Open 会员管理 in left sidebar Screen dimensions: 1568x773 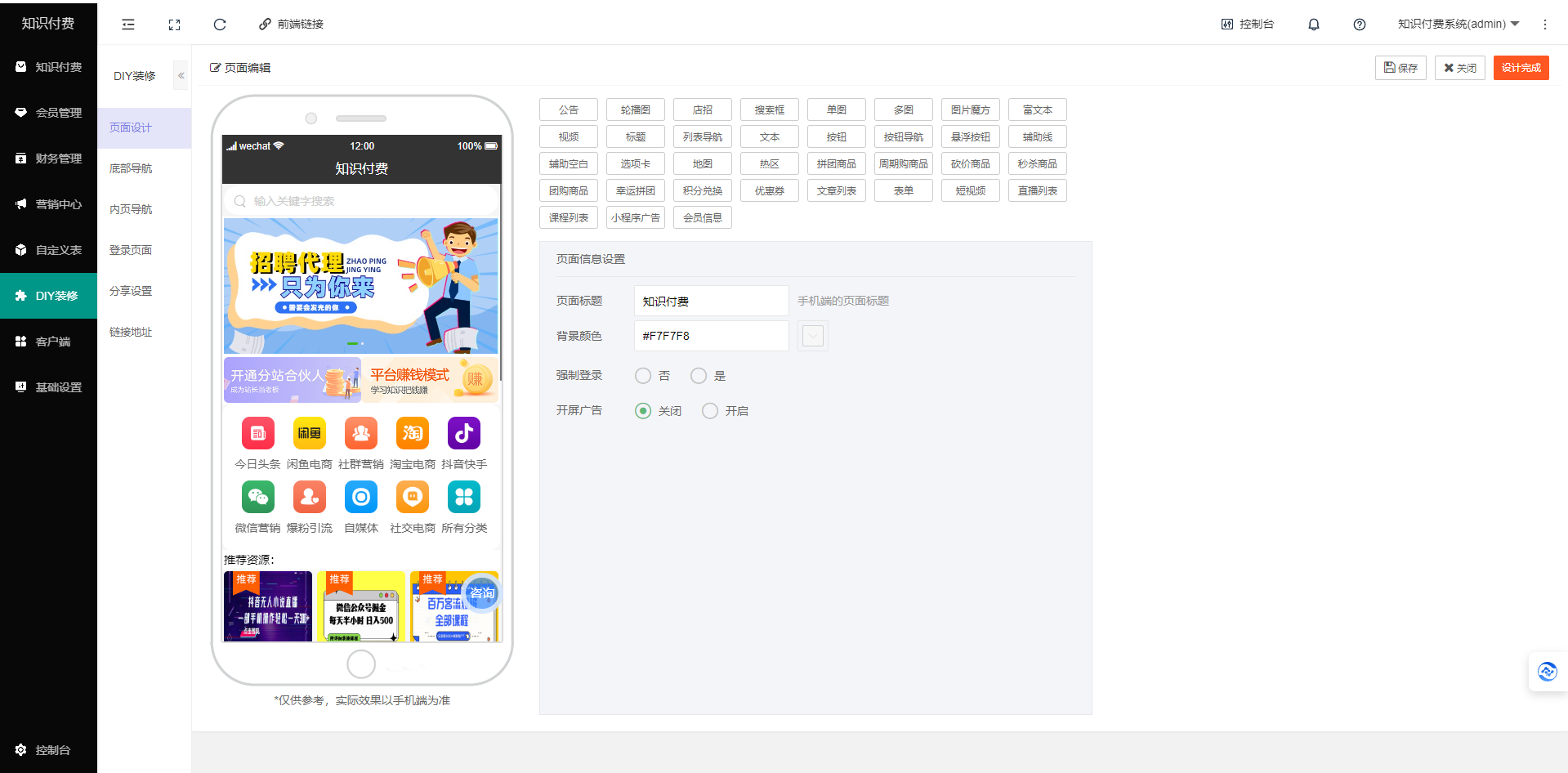48,113
